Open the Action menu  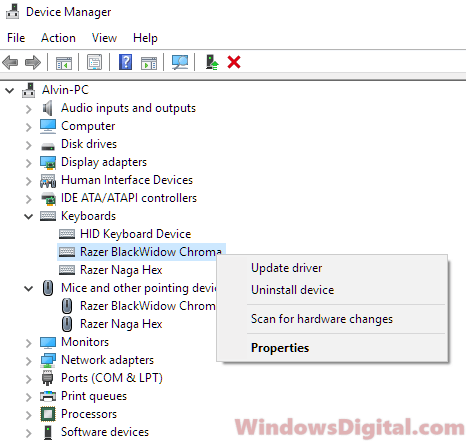[58, 38]
